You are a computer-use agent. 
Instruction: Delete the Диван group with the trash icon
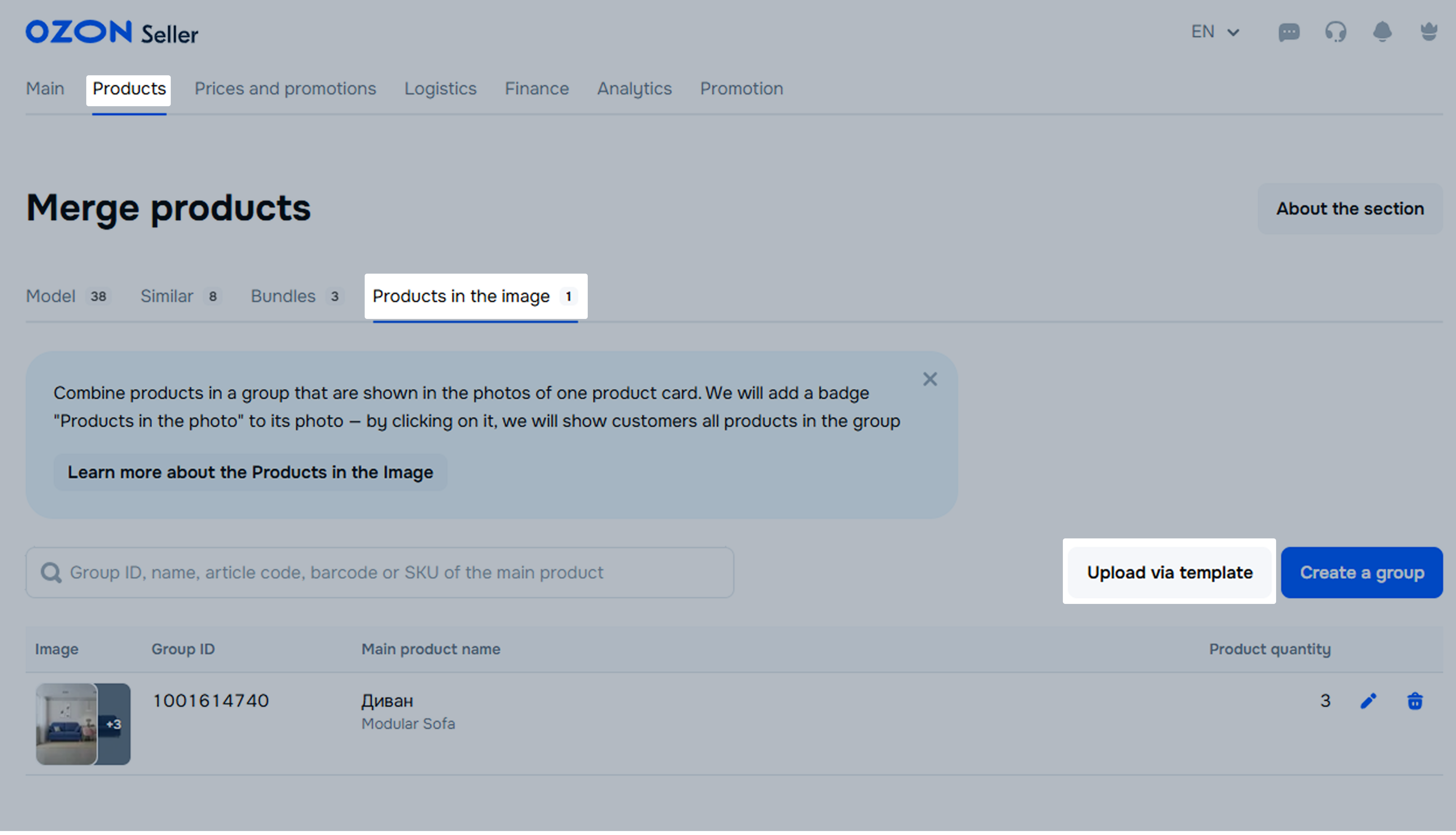[1415, 701]
